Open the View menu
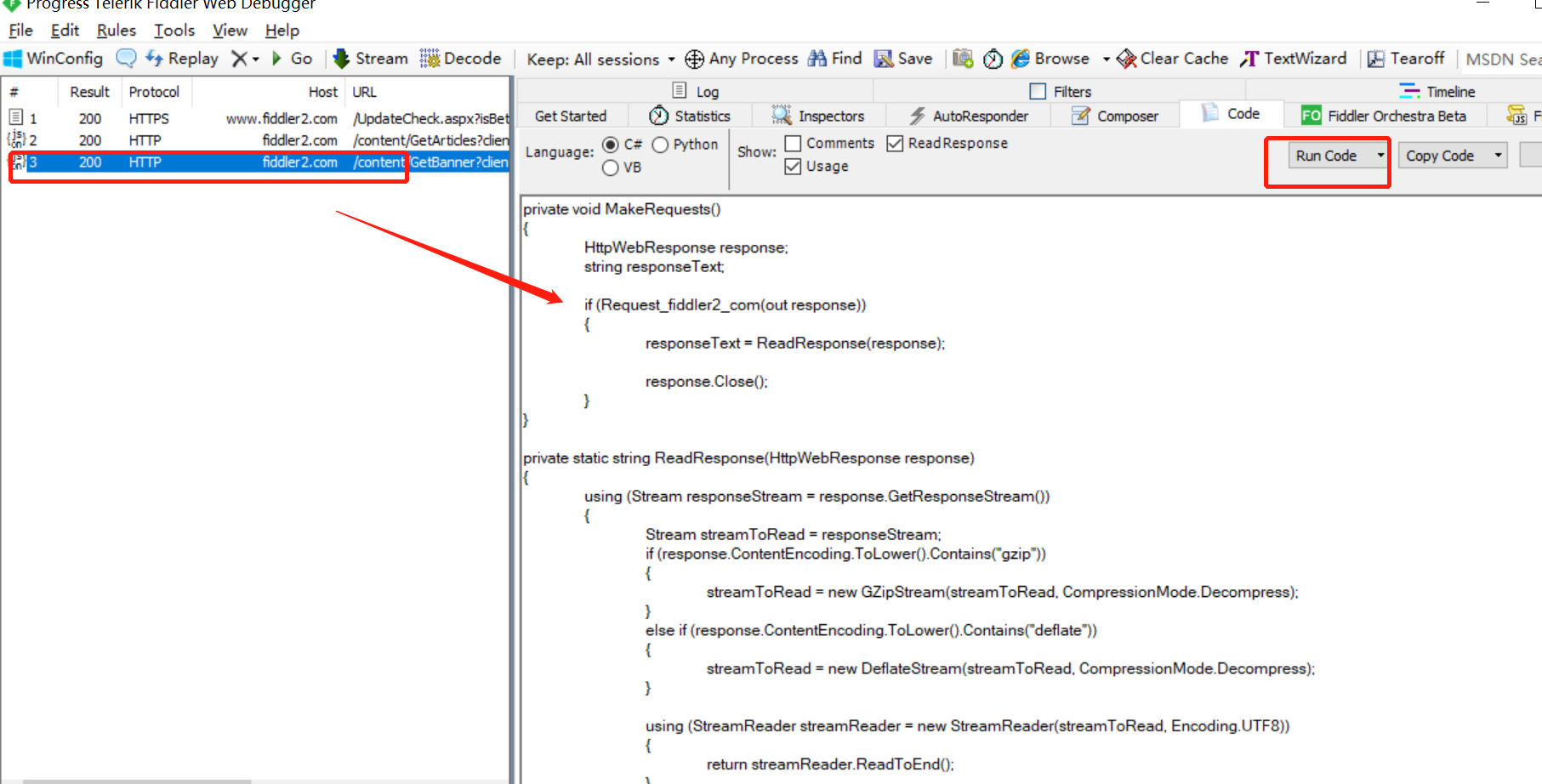Image resolution: width=1542 pixels, height=784 pixels. click(230, 31)
